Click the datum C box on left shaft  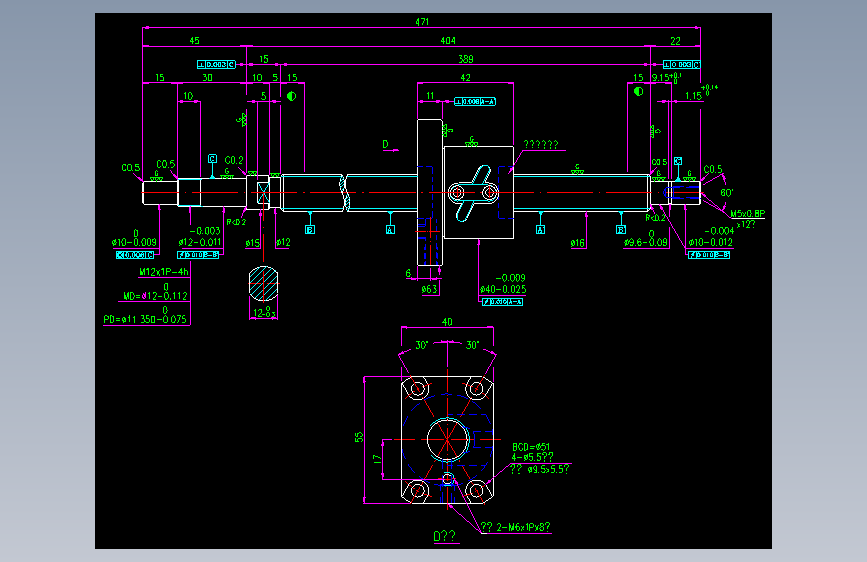(x=212, y=159)
